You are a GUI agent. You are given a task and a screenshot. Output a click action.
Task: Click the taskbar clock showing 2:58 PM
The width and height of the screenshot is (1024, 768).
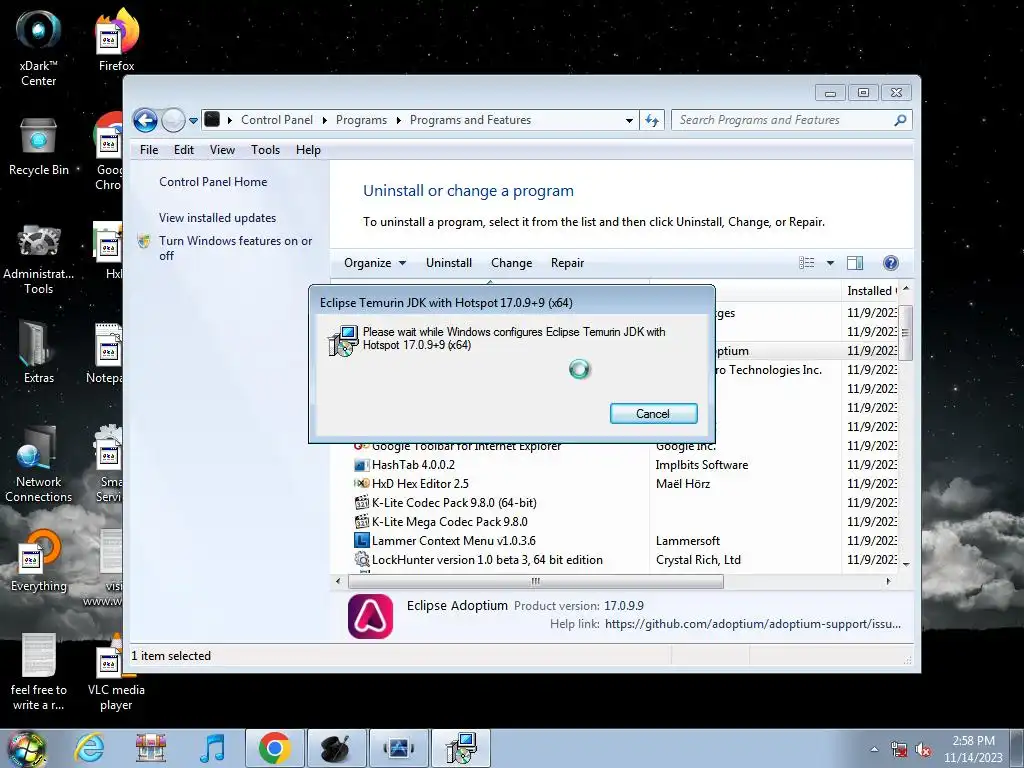click(x=973, y=748)
